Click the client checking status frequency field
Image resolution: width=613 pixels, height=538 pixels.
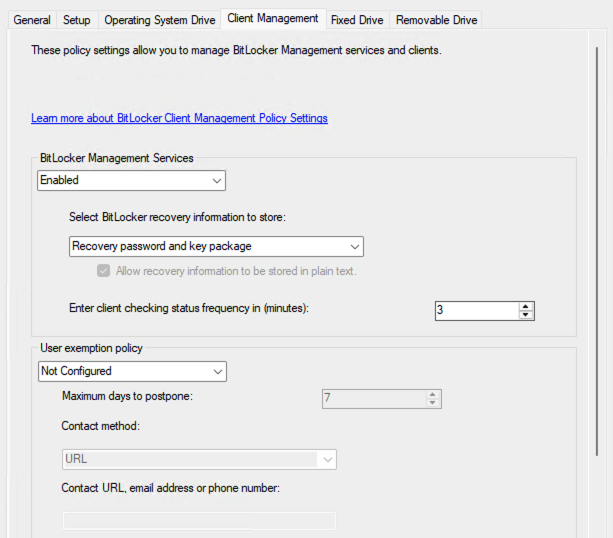477,311
